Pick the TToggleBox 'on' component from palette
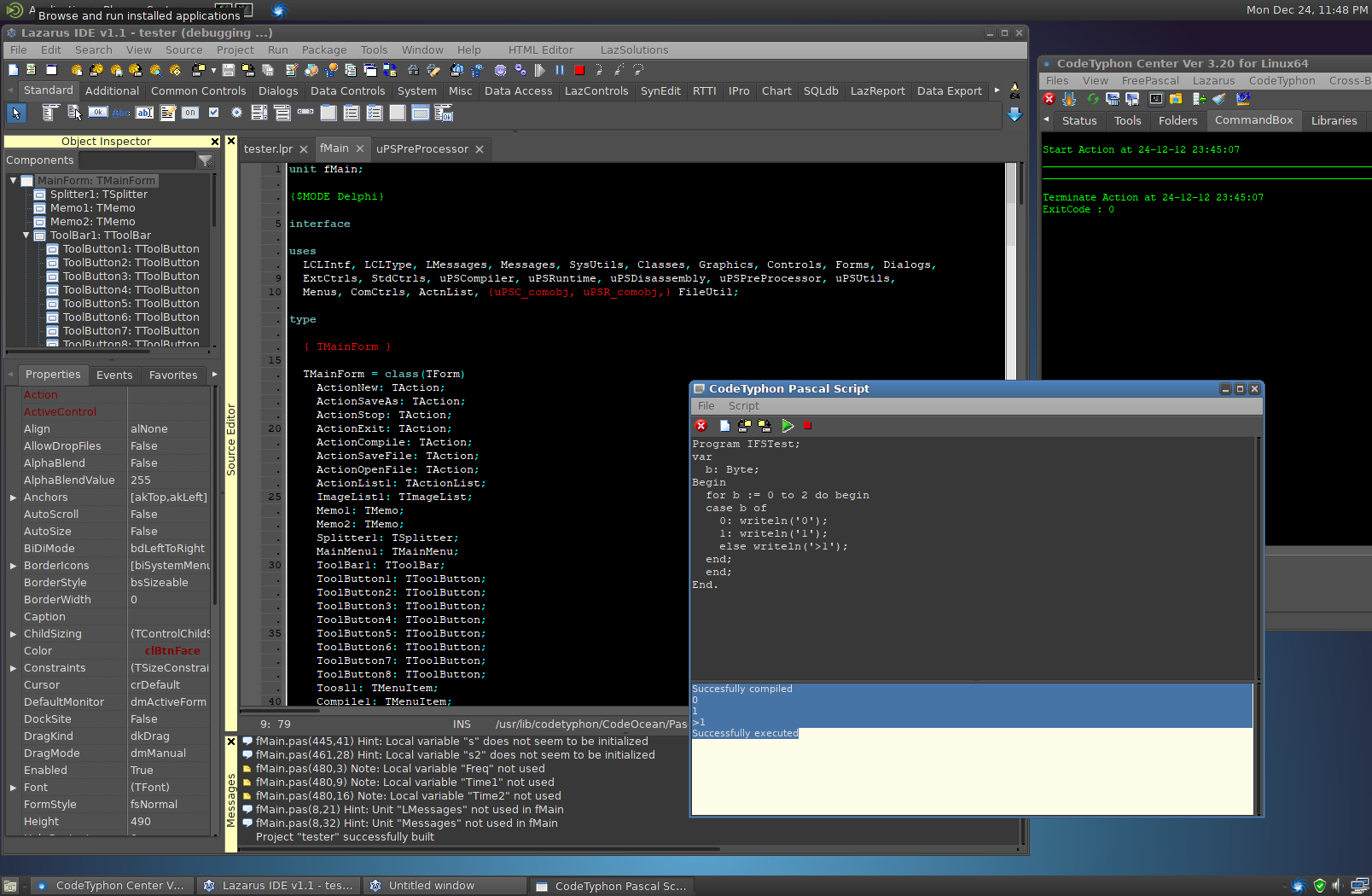This screenshot has width=1372, height=896. (x=190, y=113)
